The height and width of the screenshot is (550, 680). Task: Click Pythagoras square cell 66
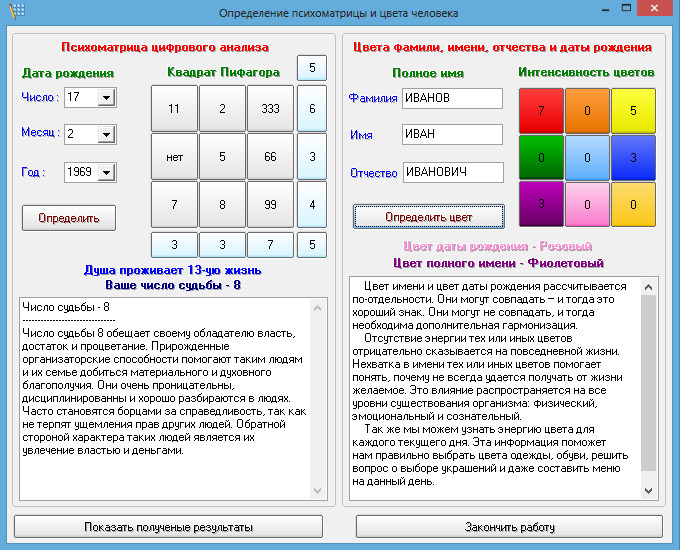pos(270,157)
